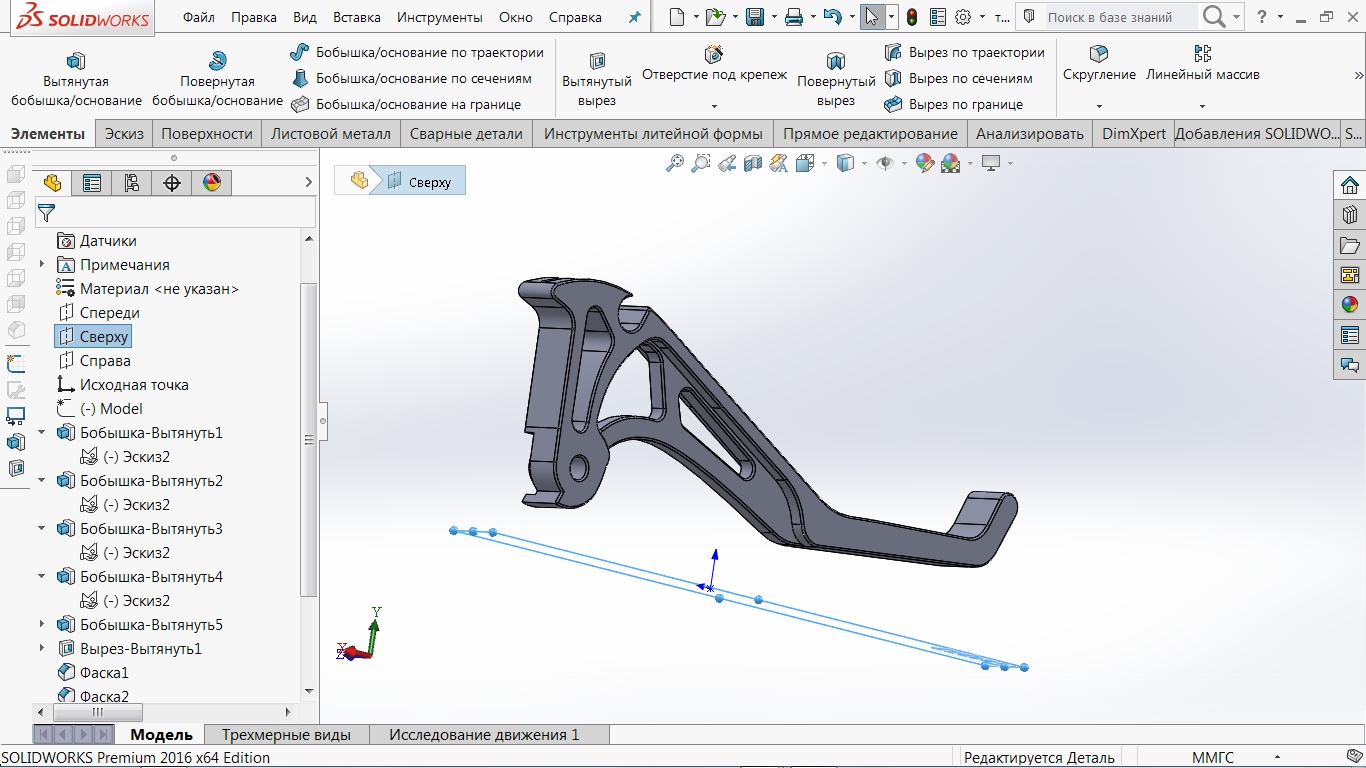Click the Section View icon in the view toolbar
1366x768 pixels.
click(753, 163)
